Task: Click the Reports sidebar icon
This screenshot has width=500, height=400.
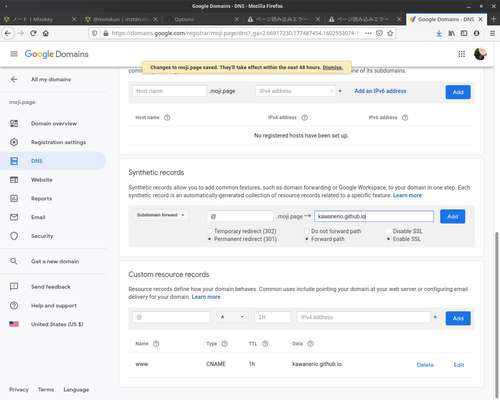Action: (x=14, y=199)
